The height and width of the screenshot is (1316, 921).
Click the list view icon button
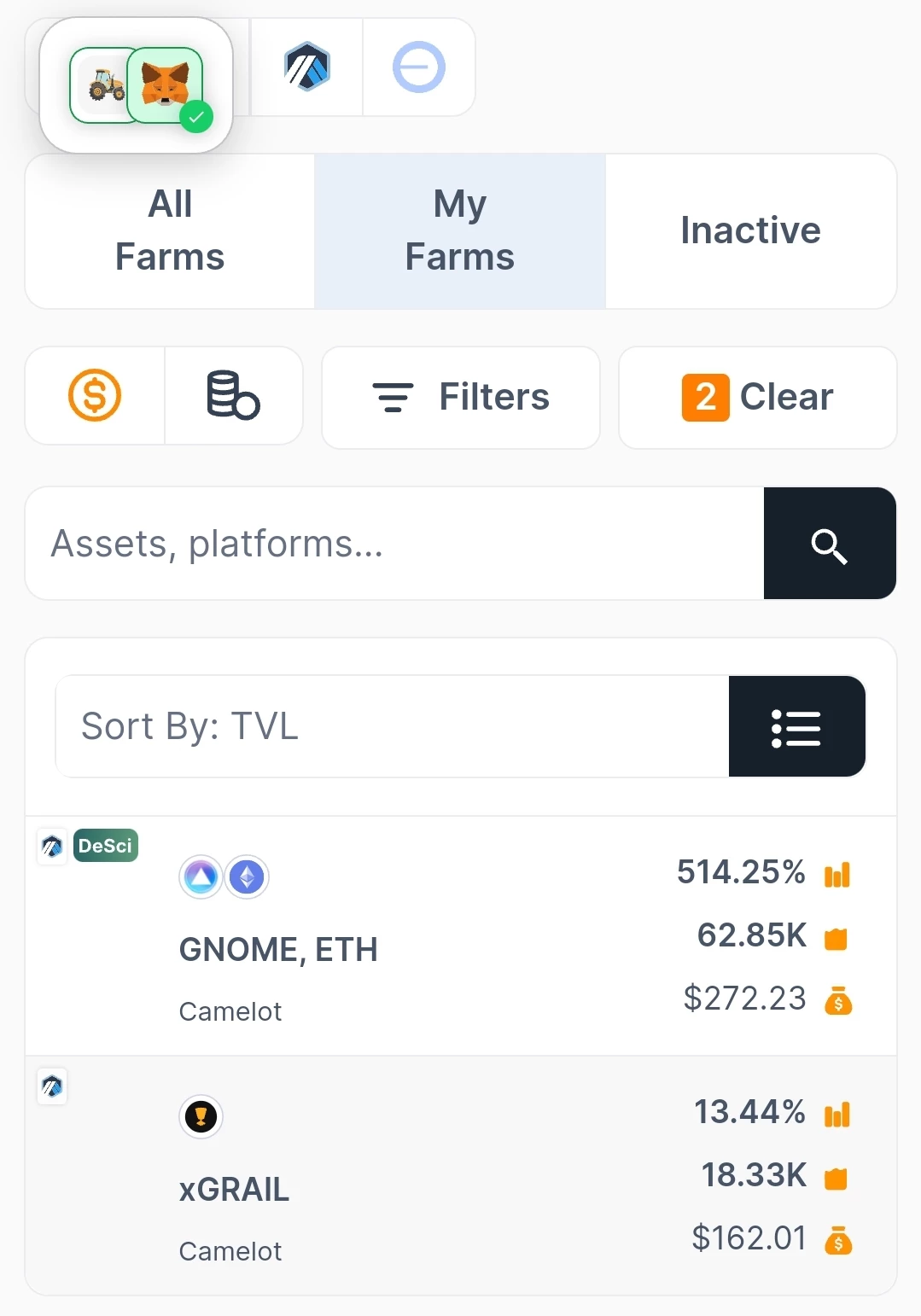coord(797,726)
